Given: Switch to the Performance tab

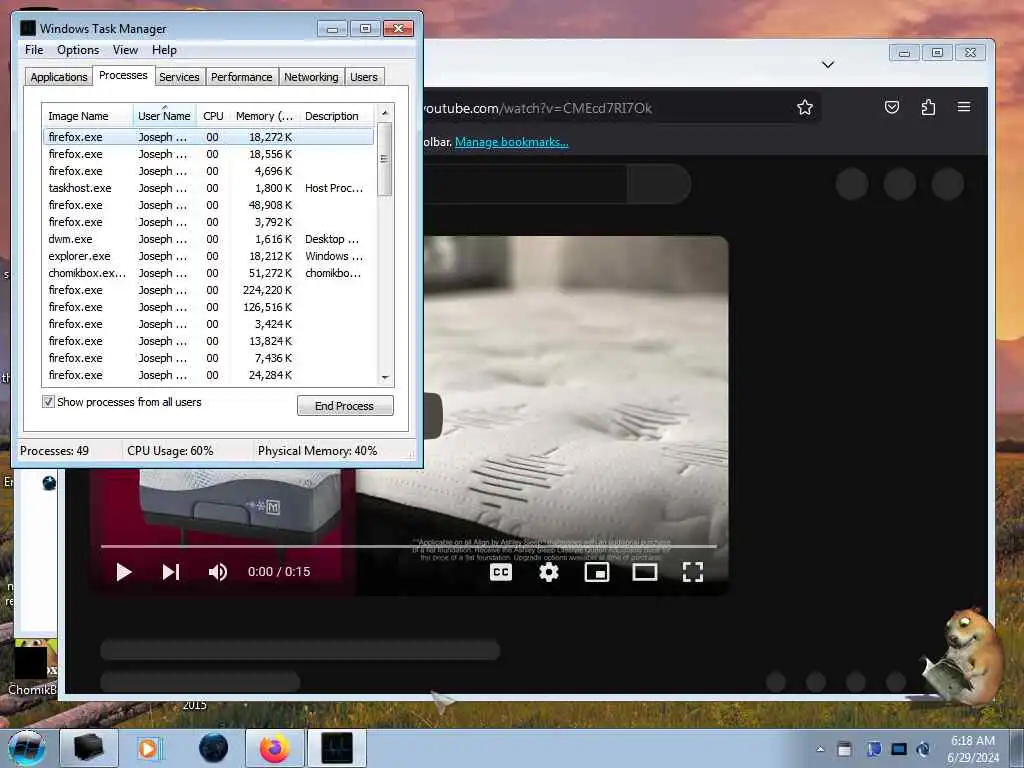Looking at the screenshot, I should click(241, 77).
